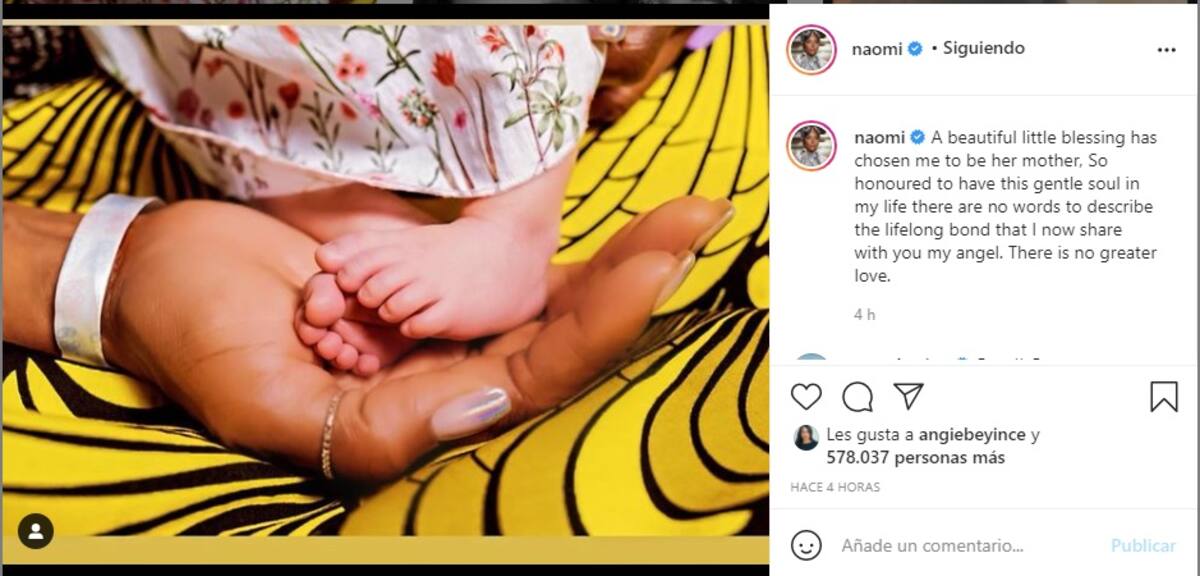Click angiebeyince's small avatar in likes
1200x576 pixels.
pos(806,437)
